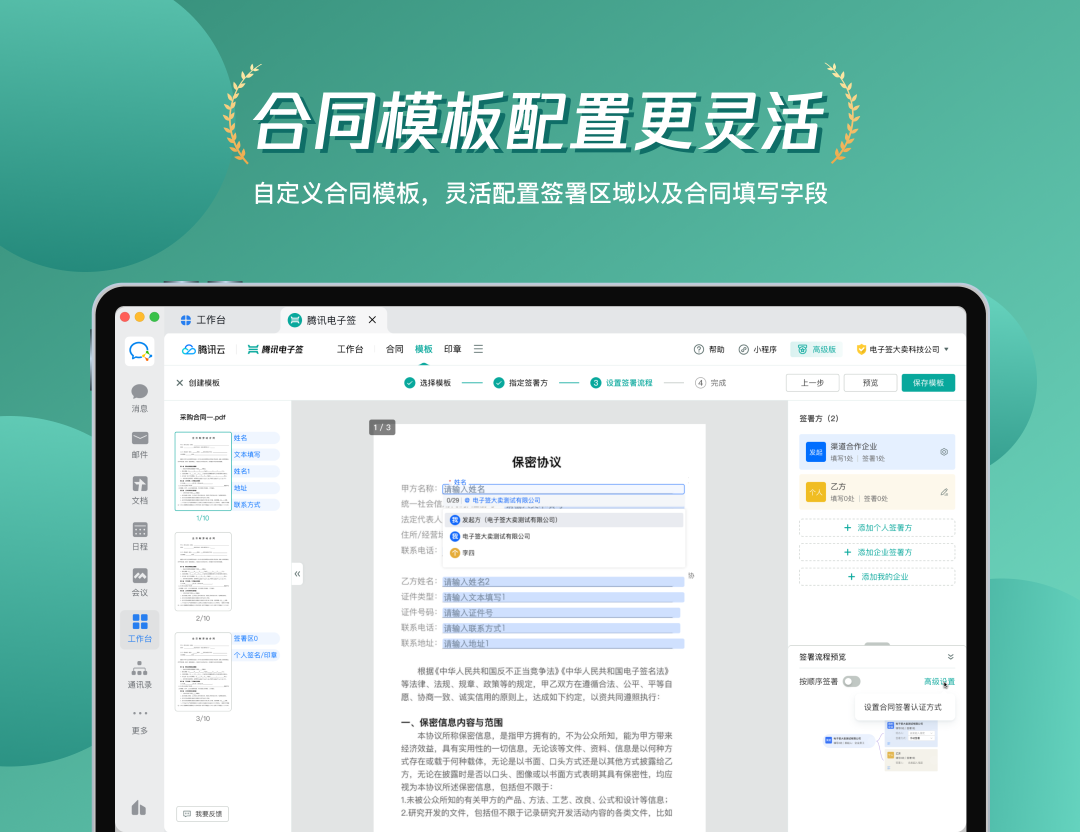Image resolution: width=1080 pixels, height=832 pixels.
Task: Click the blue 发起 badge of 渠道合作企业
Action: pyautogui.click(x=816, y=452)
